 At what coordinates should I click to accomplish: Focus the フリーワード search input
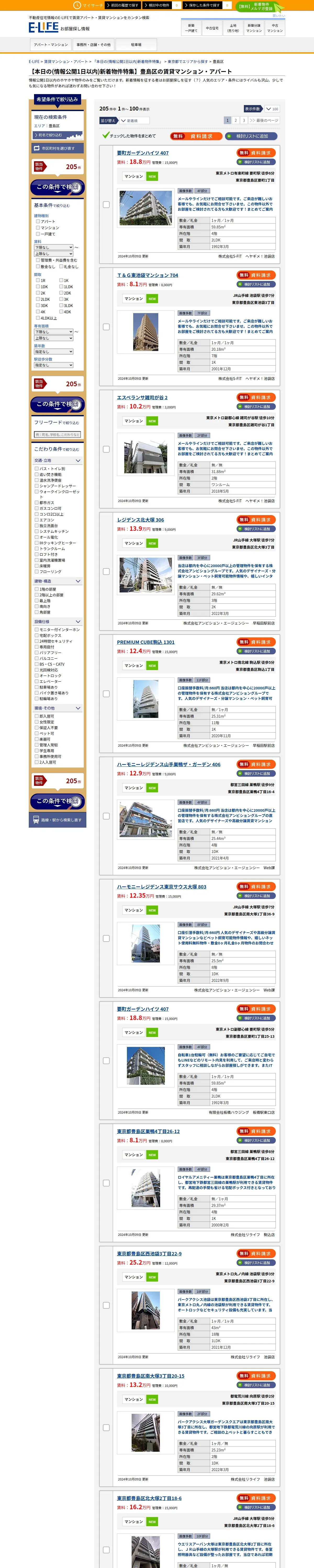(57, 434)
